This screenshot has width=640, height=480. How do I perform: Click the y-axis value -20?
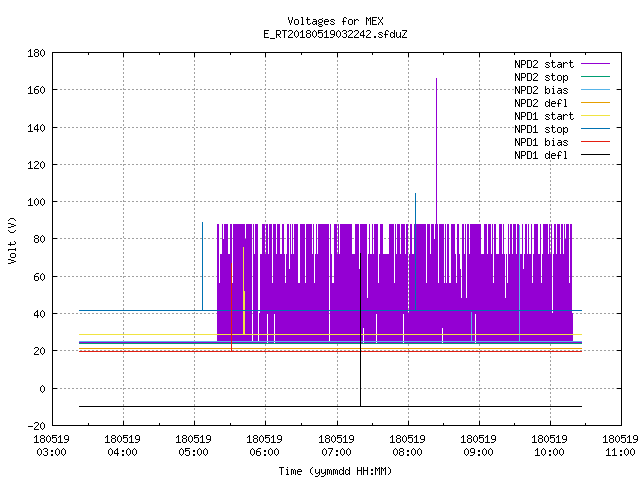[x=36, y=426]
